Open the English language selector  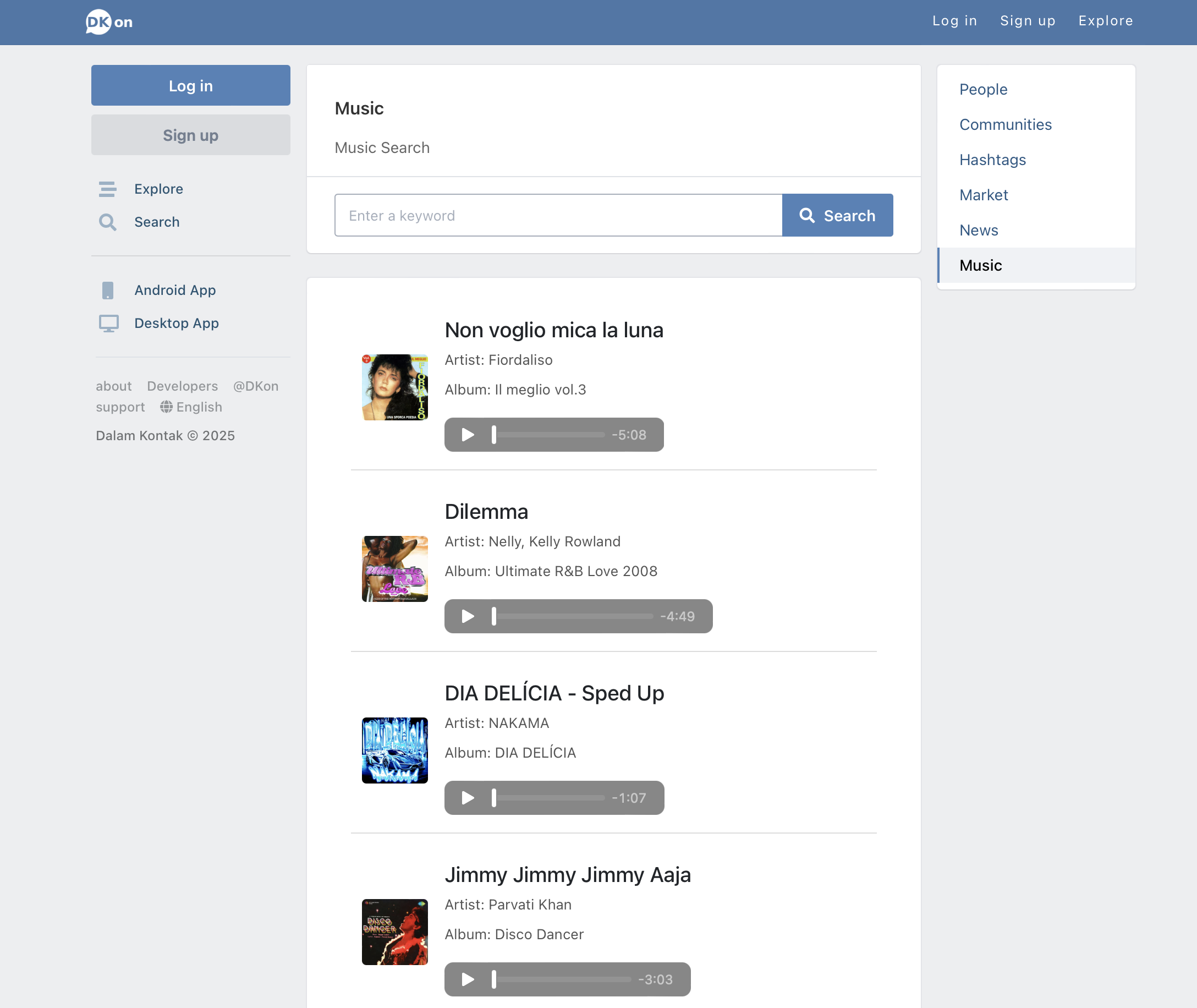(x=191, y=407)
